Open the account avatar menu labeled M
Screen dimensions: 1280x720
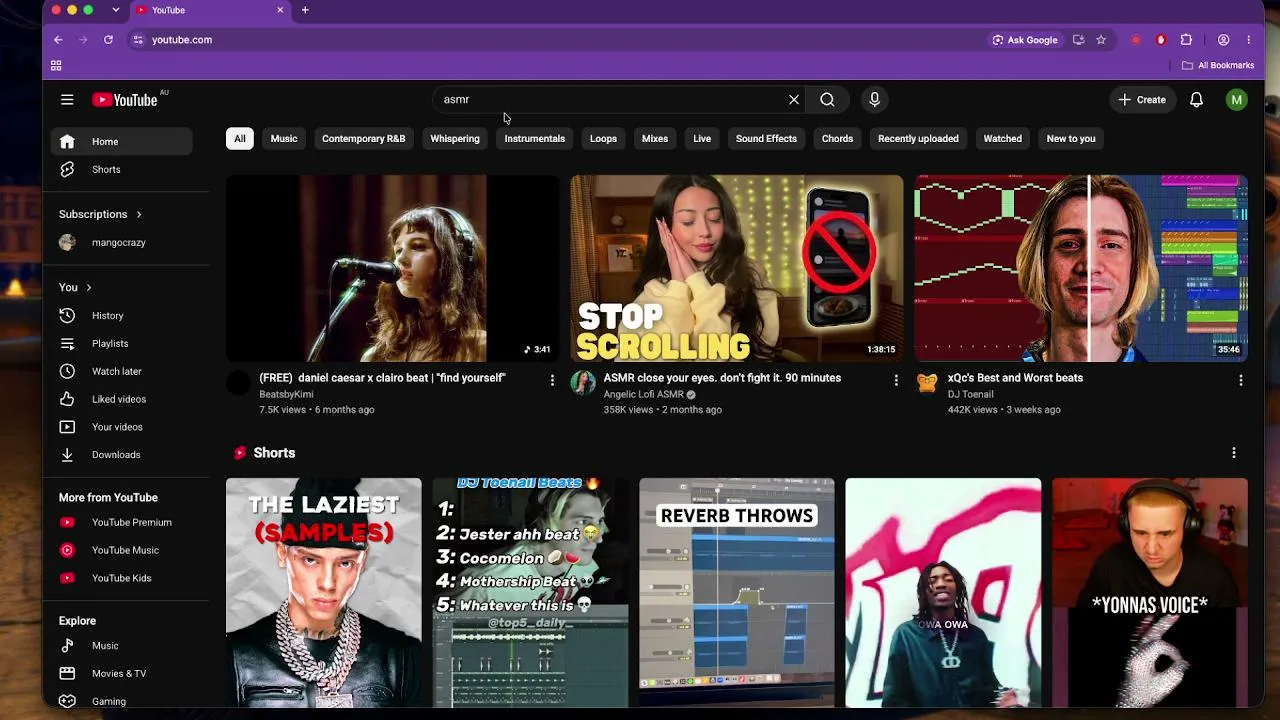1237,100
